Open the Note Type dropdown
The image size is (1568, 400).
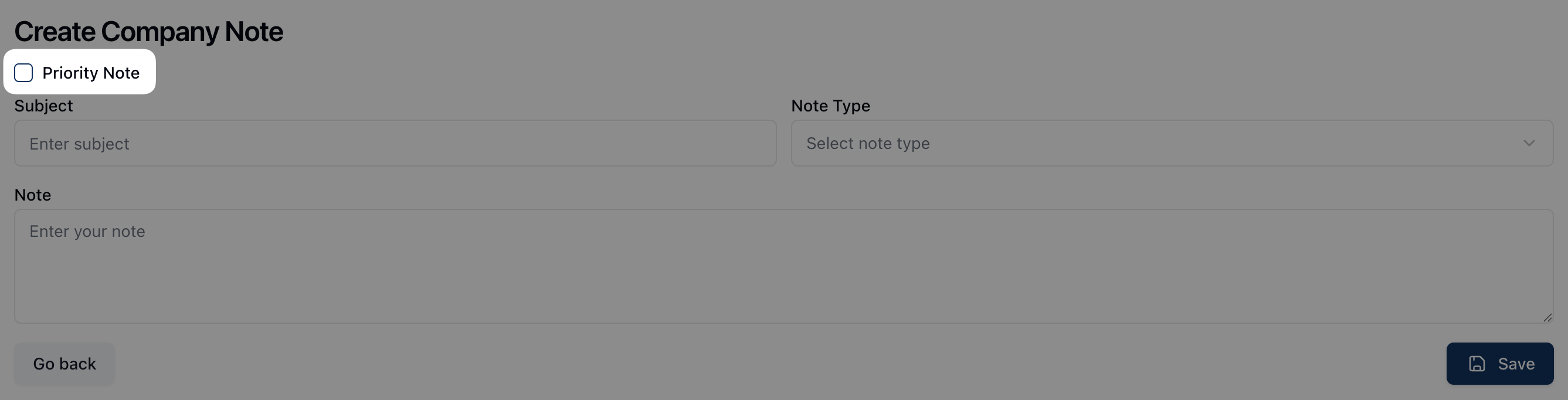click(1171, 143)
